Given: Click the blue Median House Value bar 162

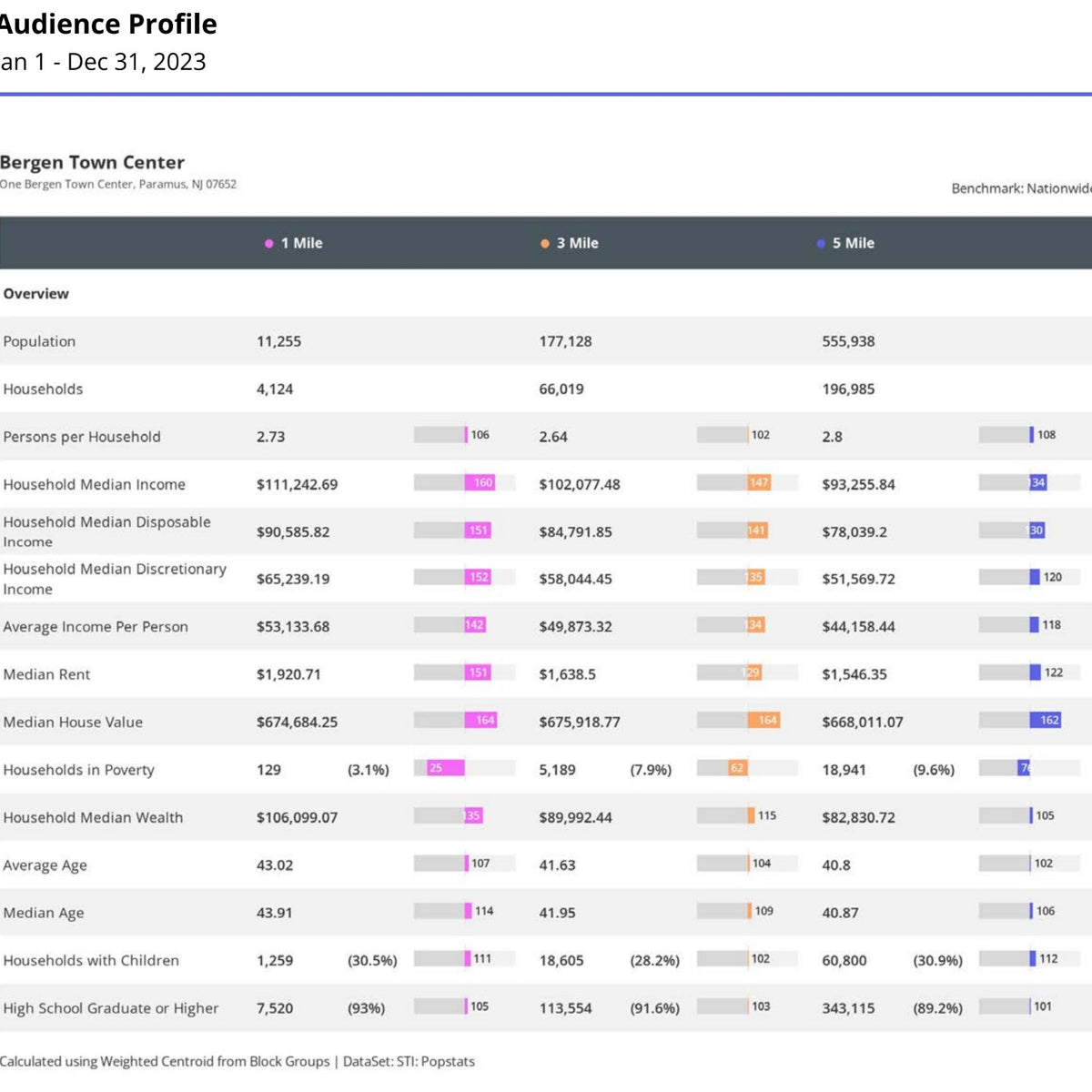Looking at the screenshot, I should [x=1046, y=721].
